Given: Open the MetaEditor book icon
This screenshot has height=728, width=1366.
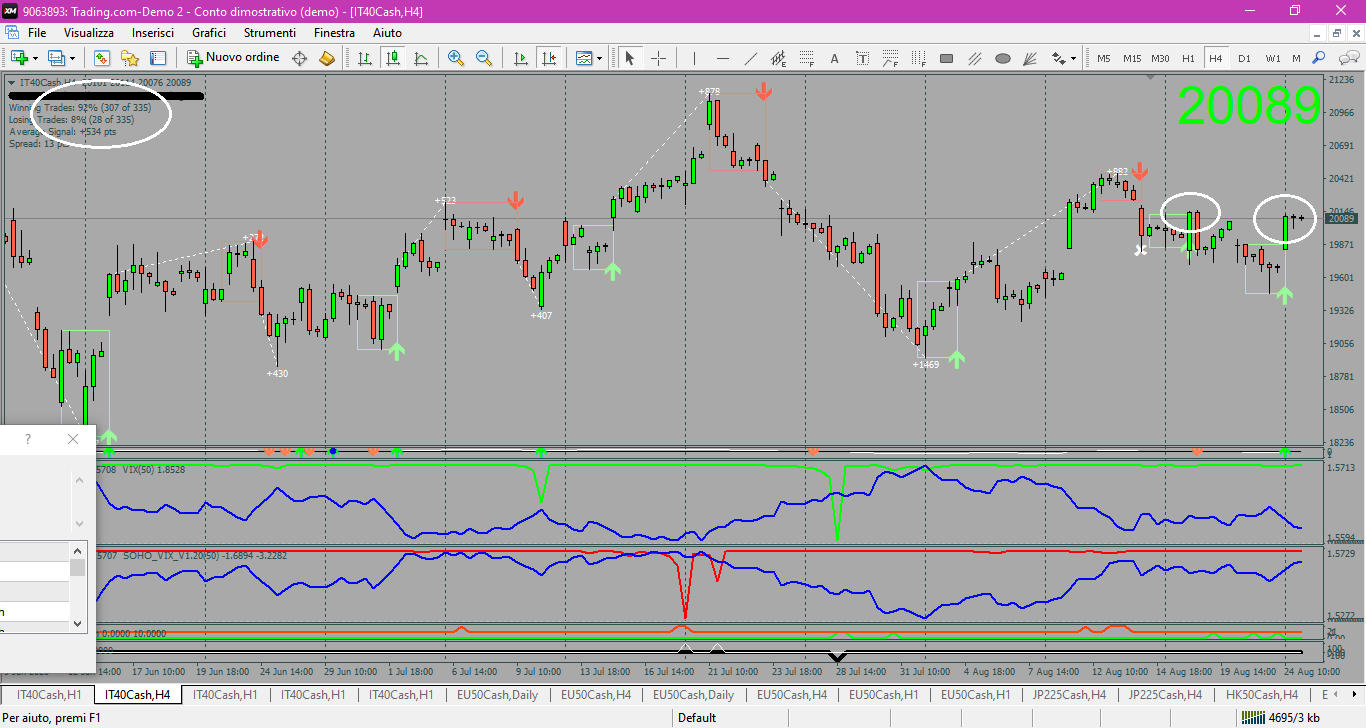Looking at the screenshot, I should coord(327,58).
